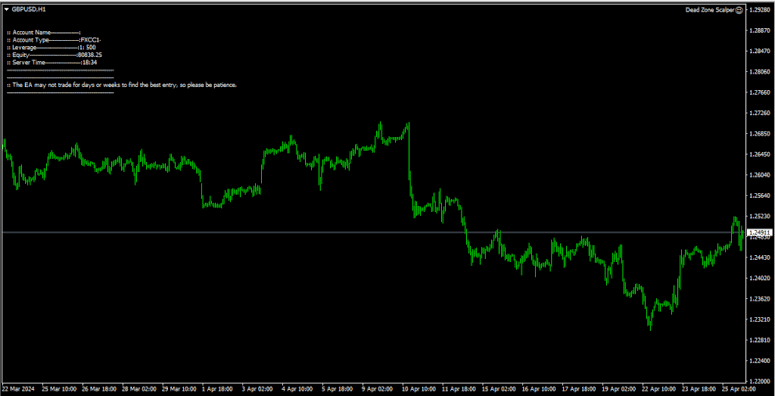Click the Leverage 1:500 line

51,47
